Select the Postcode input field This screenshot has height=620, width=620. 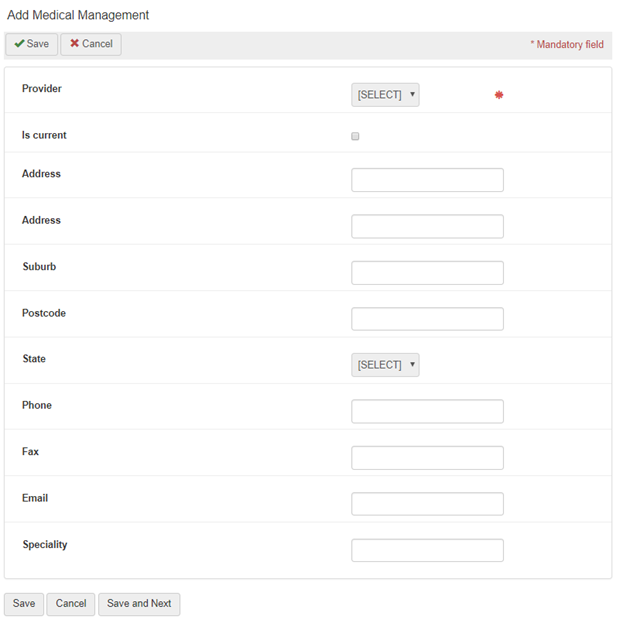click(427, 319)
